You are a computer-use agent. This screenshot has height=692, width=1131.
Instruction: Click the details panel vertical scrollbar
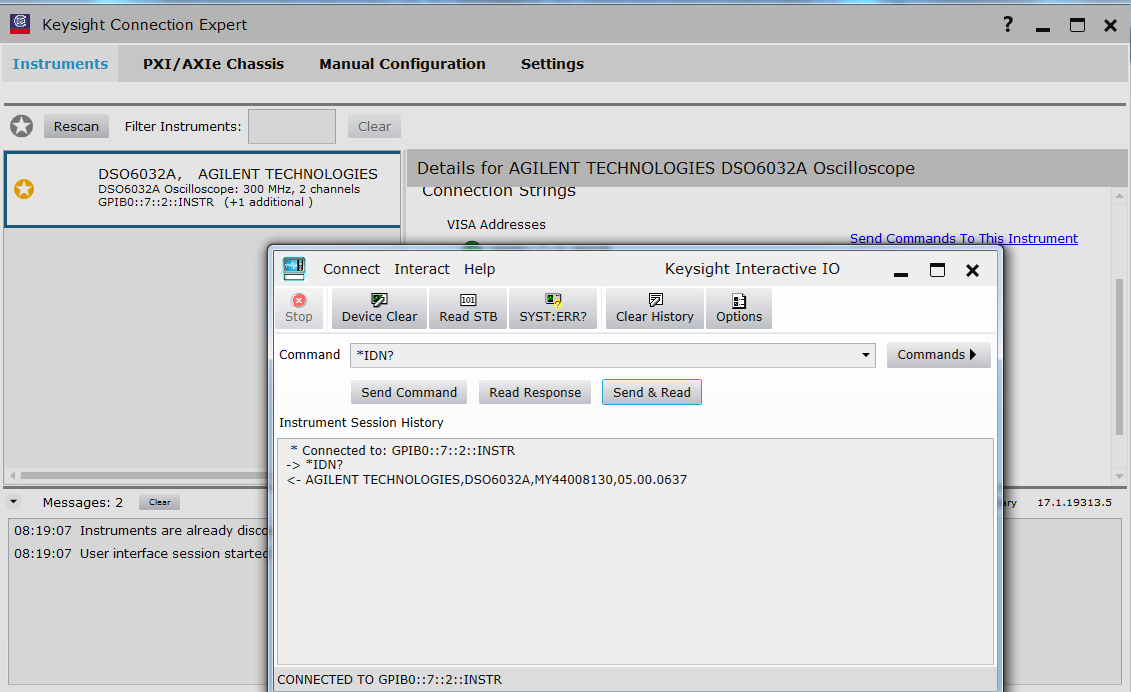tap(1119, 356)
